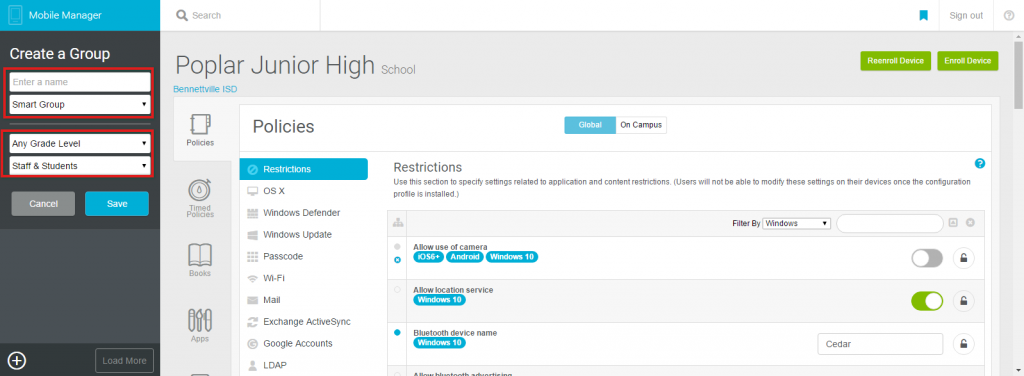Open the Apps section icon
Screen dimensions: 1024x376
pyautogui.click(x=200, y=320)
